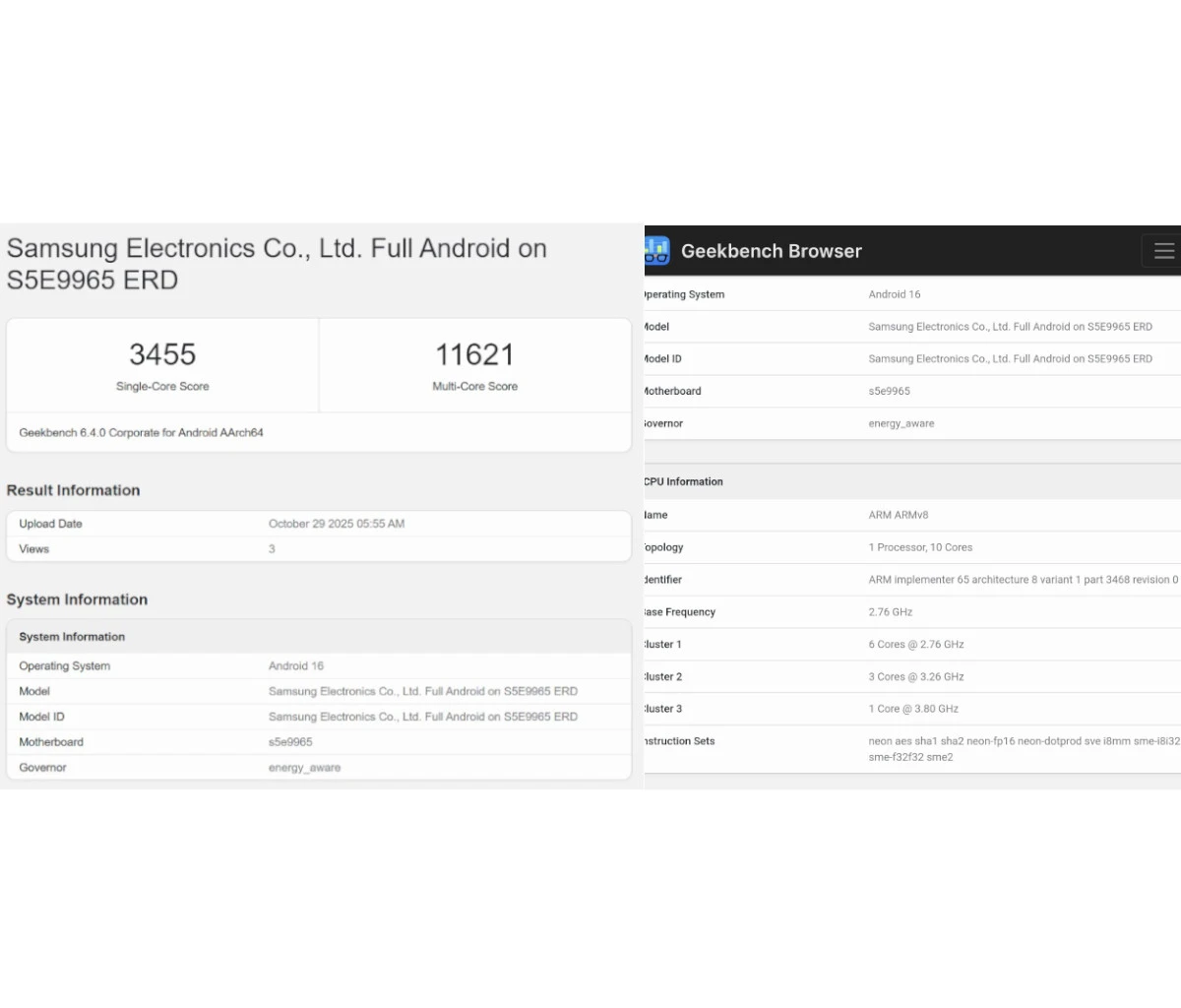Select the October 29 2025 05:55 AM value

point(337,524)
